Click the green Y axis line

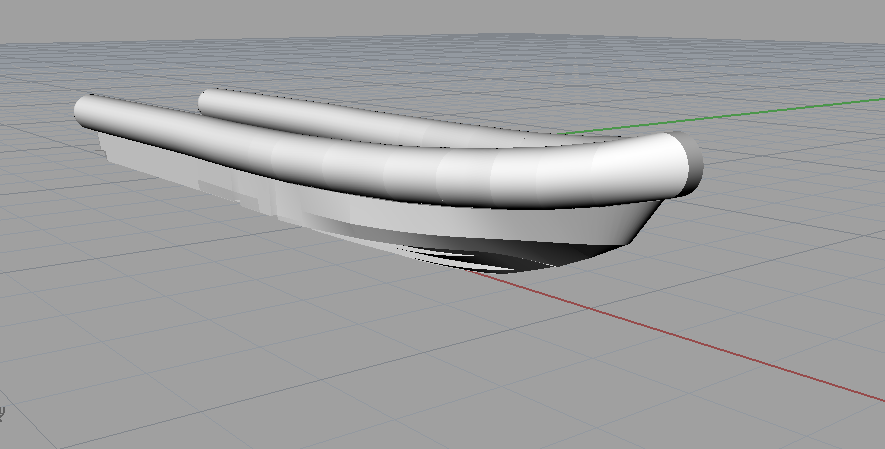(722, 117)
